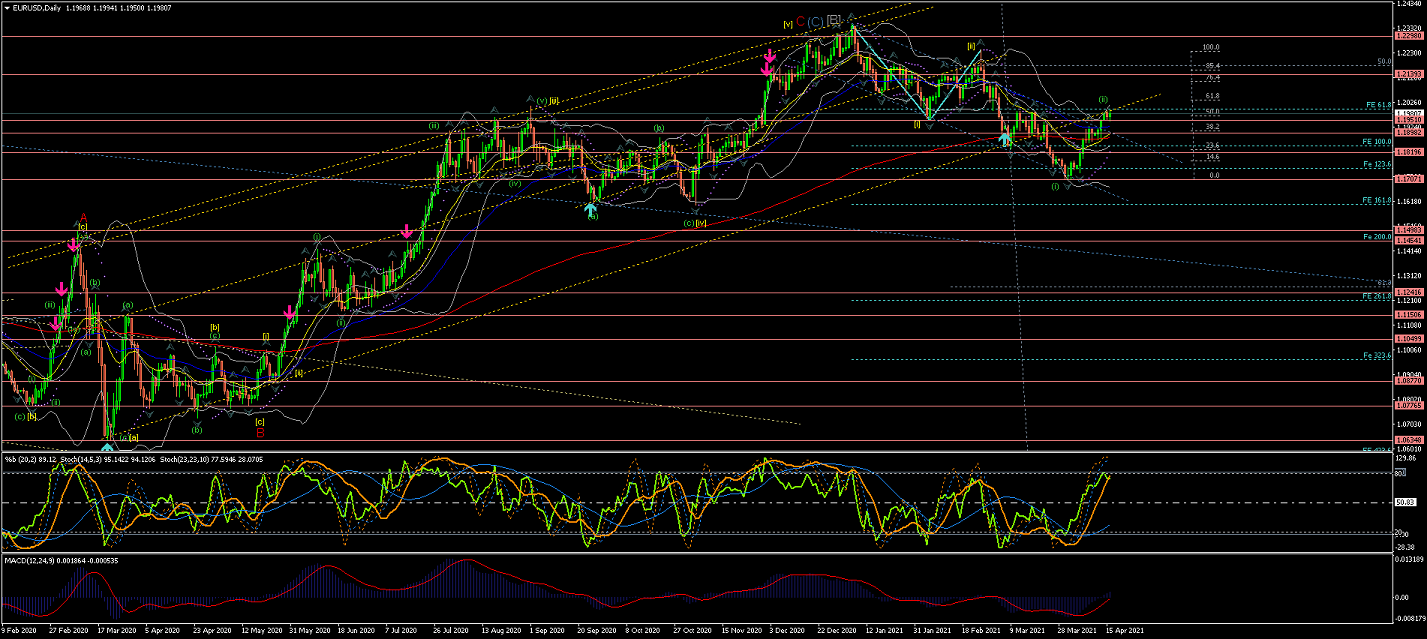Select the Fibonacci retracement 100.0 level label
Screen dimensions: 1427x639
pyautogui.click(x=1211, y=47)
